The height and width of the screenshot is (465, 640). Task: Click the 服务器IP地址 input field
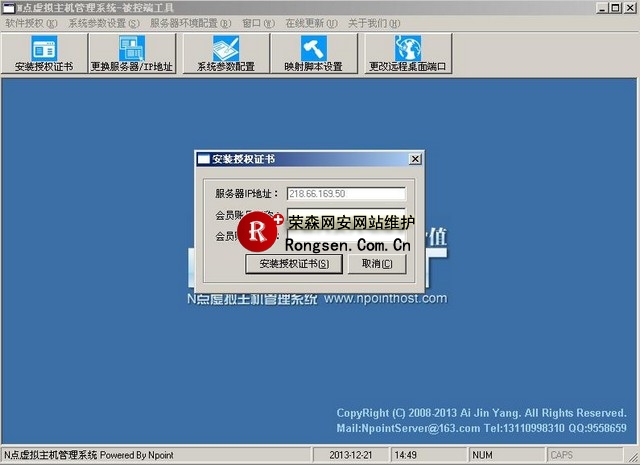click(346, 194)
